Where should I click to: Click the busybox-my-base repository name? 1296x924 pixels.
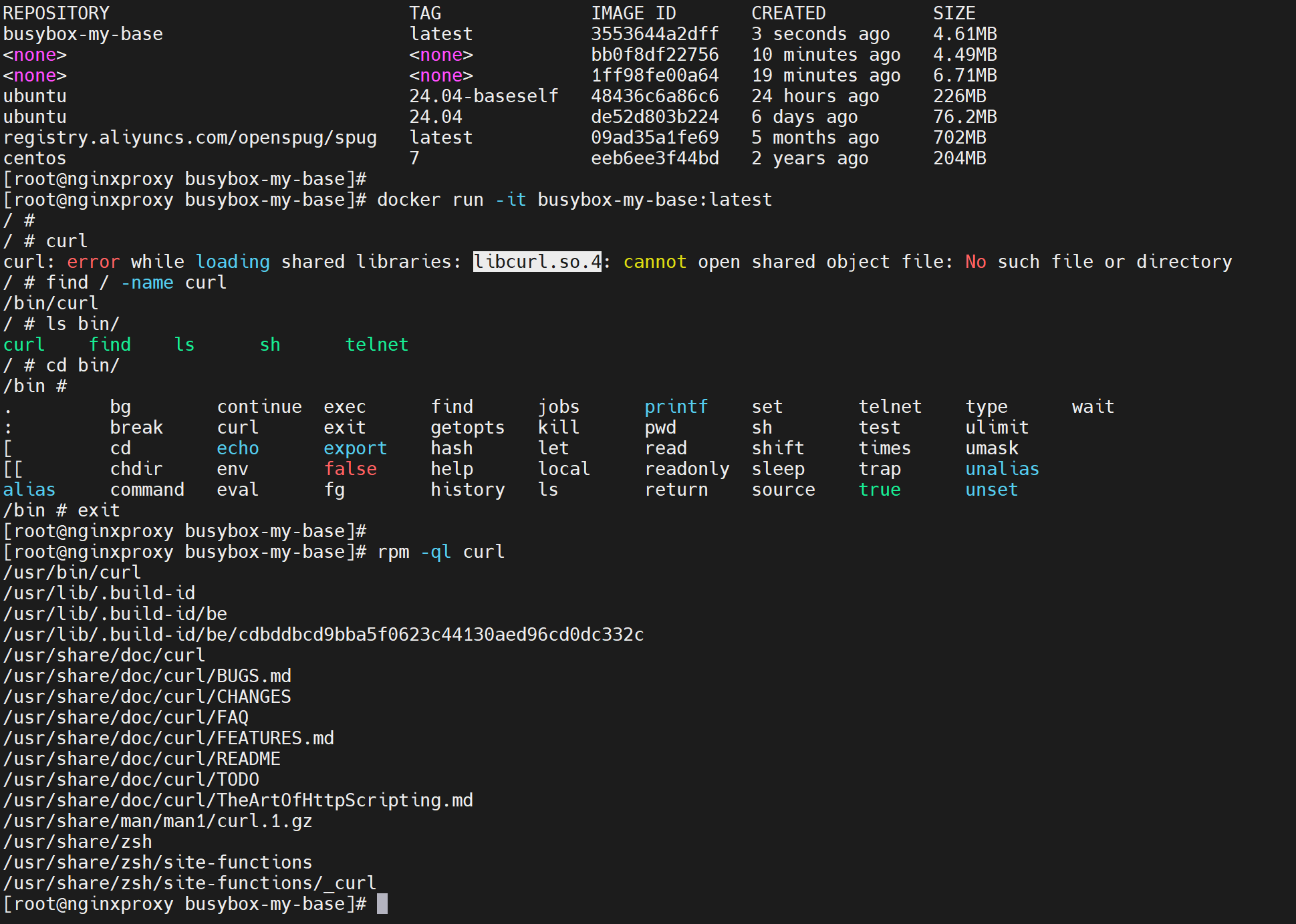pyautogui.click(x=83, y=33)
